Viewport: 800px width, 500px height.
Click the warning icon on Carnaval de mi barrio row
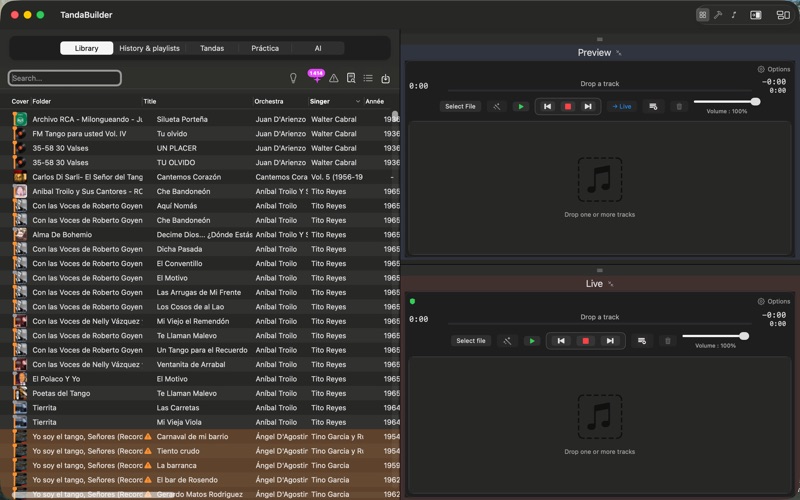click(148, 436)
